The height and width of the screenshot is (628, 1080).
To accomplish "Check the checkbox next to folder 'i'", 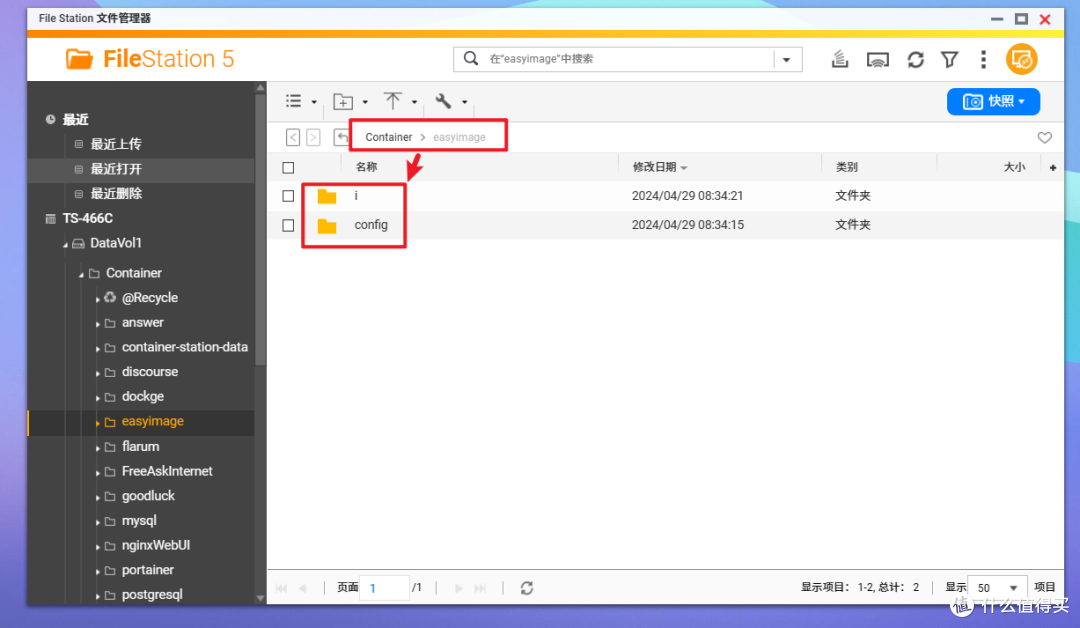I will pyautogui.click(x=288, y=195).
